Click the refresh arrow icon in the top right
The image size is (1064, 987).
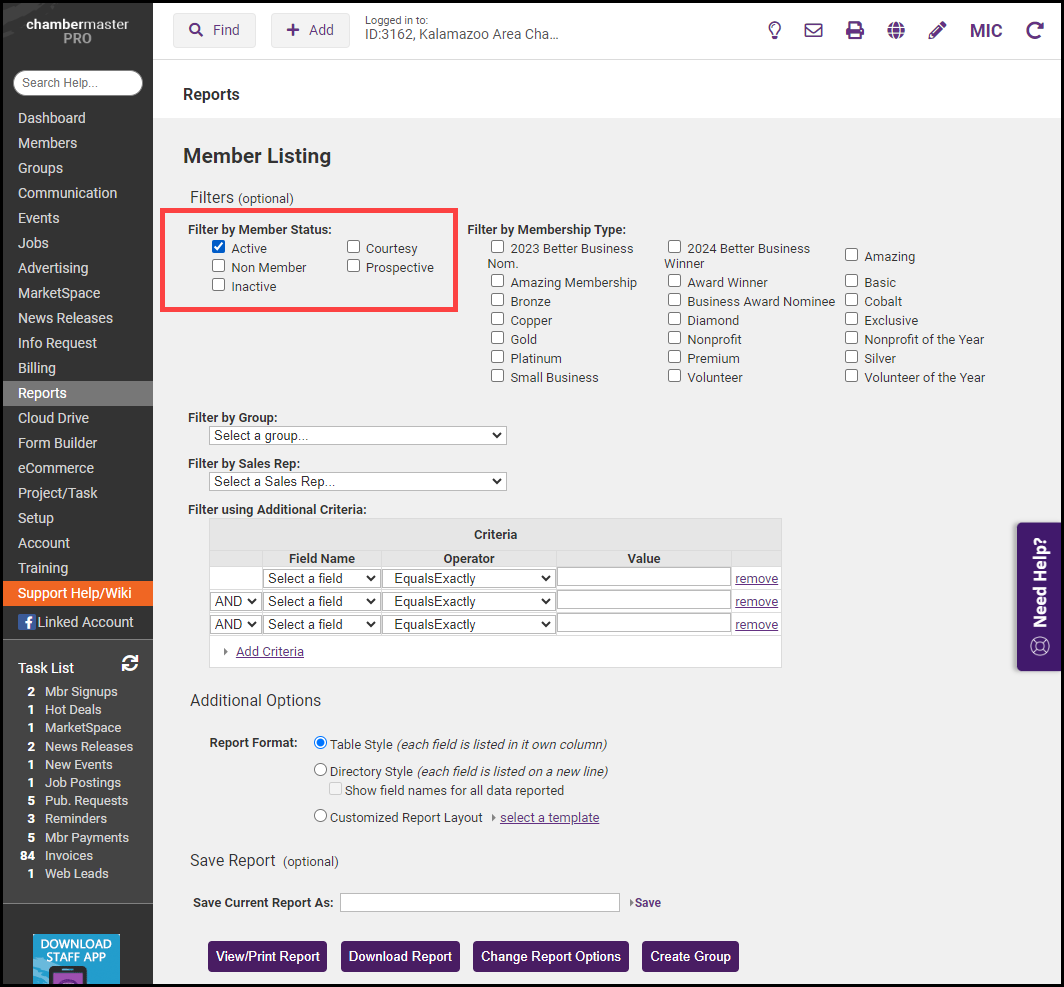pos(1035,30)
